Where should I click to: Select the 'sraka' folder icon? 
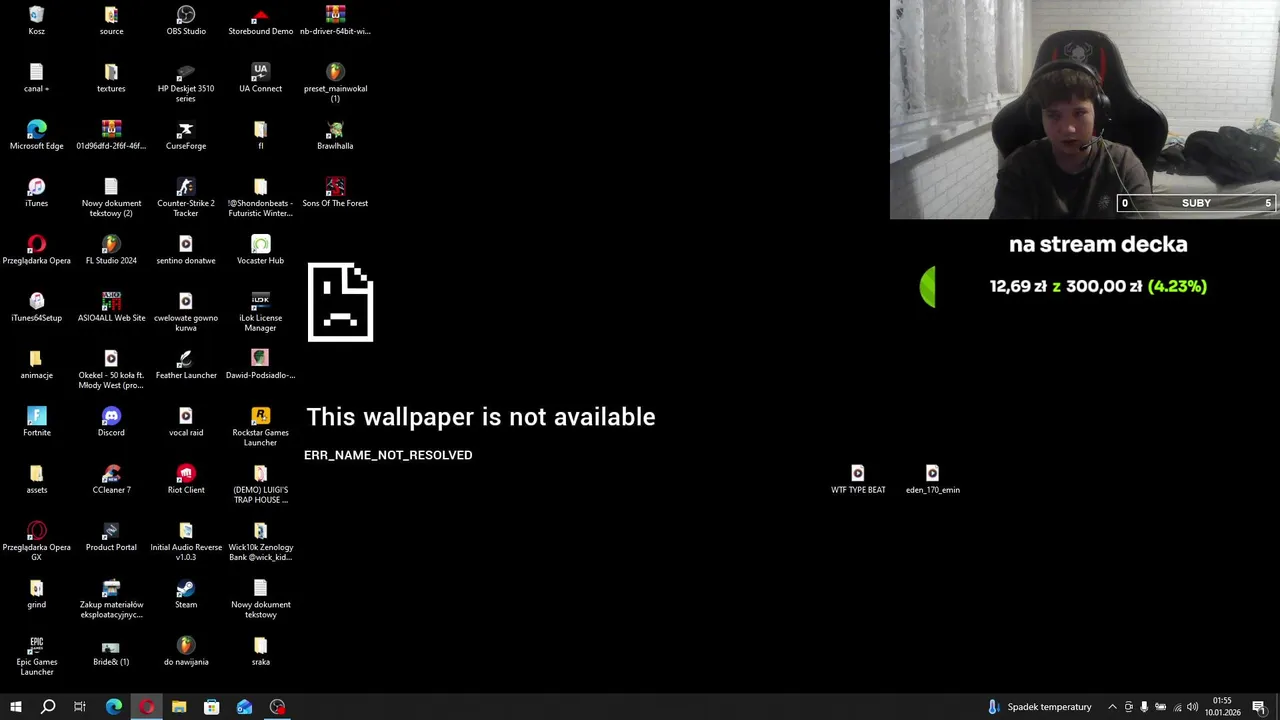coord(260,651)
